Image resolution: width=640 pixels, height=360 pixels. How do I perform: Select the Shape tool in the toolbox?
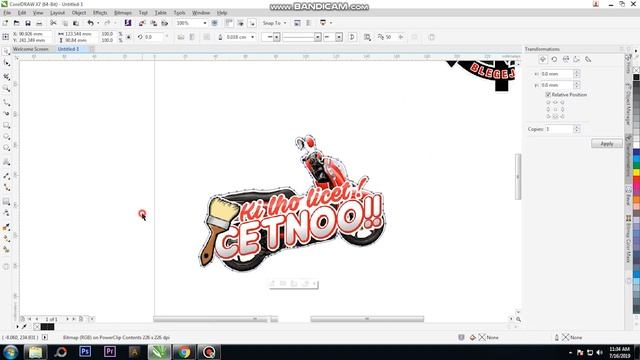click(x=6, y=63)
